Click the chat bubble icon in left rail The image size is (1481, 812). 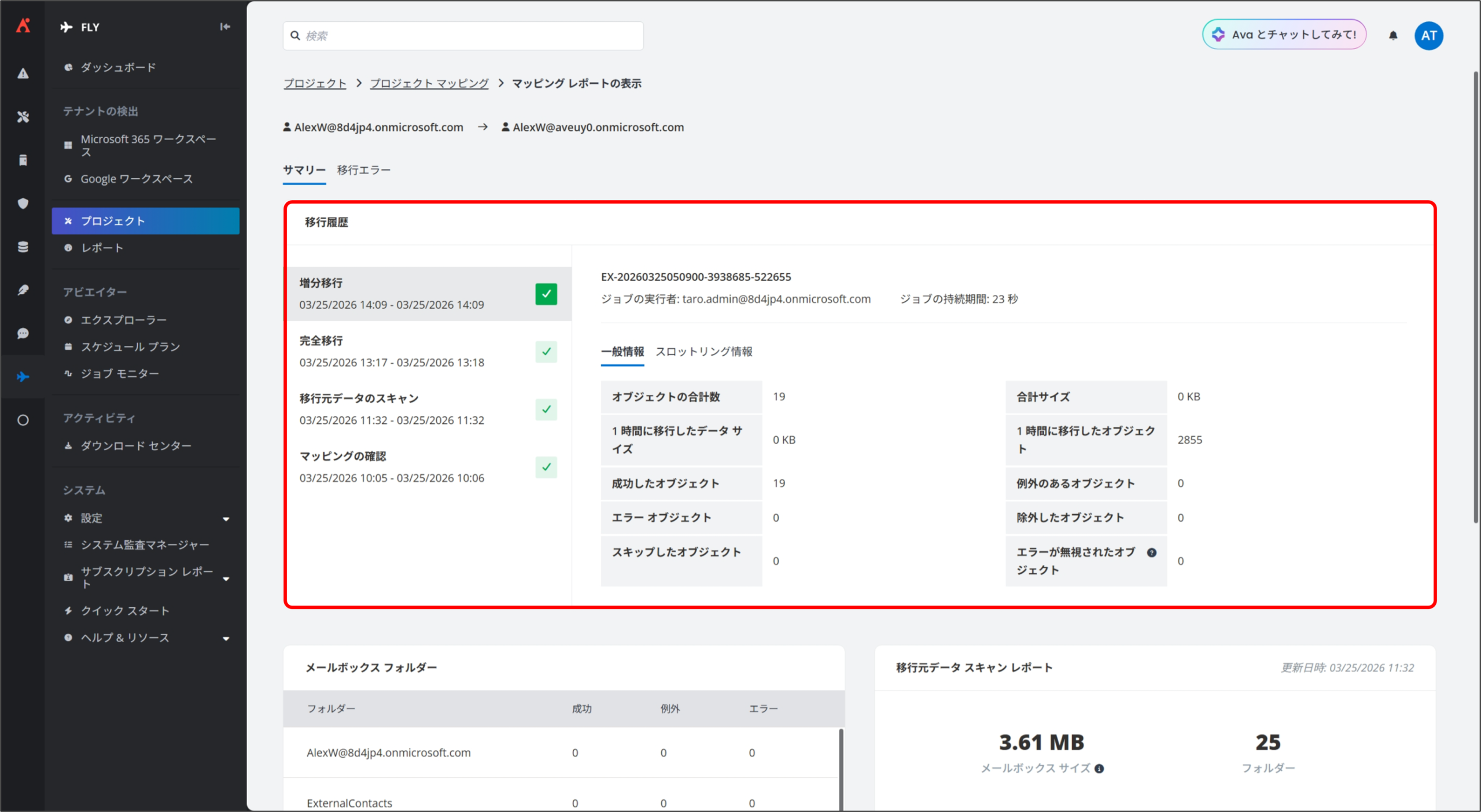(x=23, y=334)
